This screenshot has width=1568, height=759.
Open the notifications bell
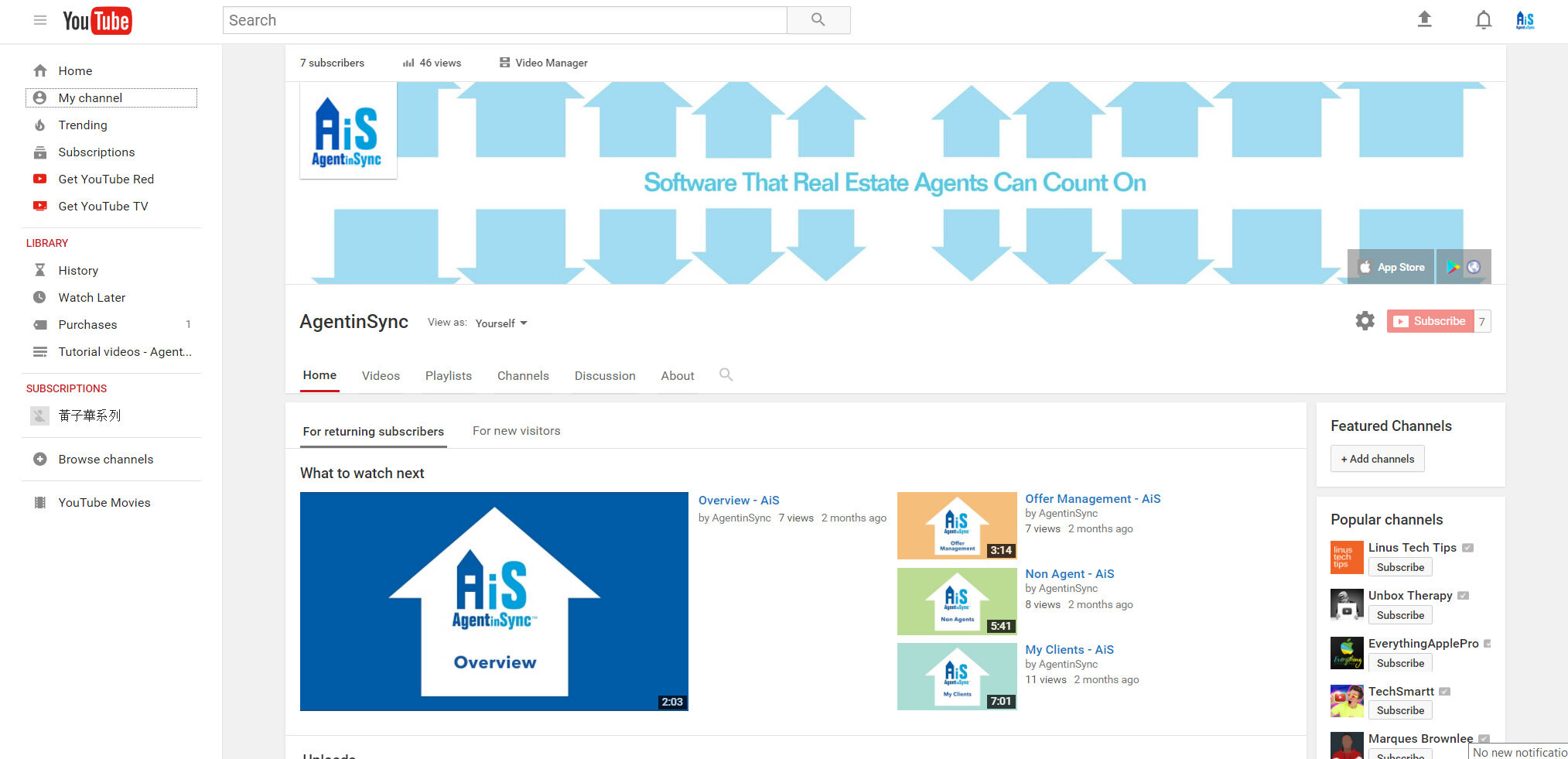click(1483, 20)
